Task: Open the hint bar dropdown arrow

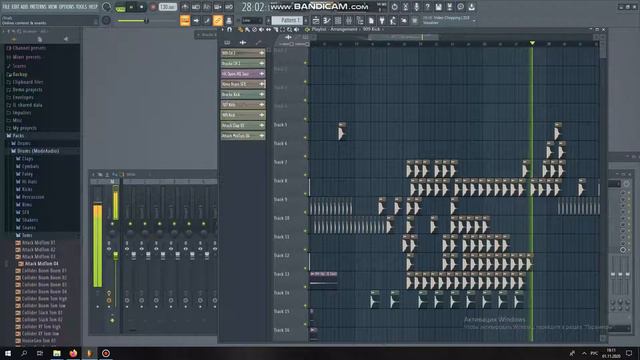Action: pyautogui.click(x=474, y=20)
